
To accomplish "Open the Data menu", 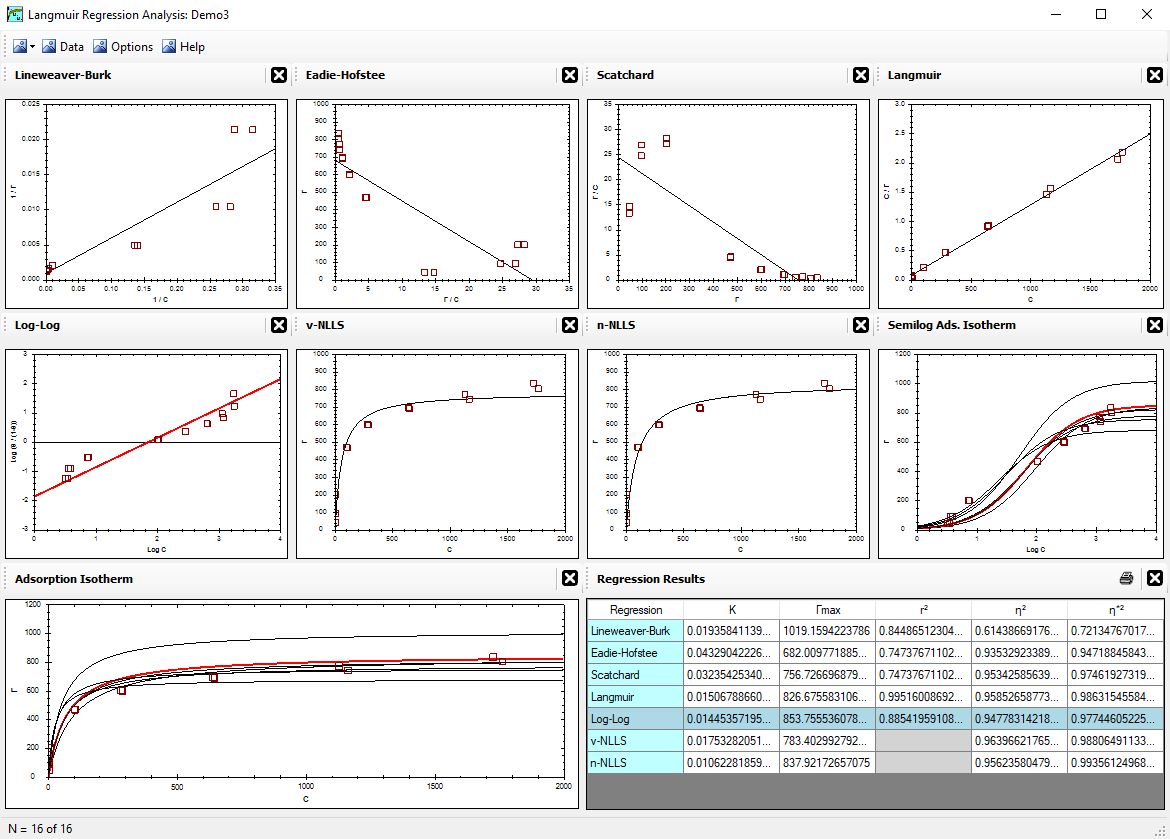I will 63,47.
